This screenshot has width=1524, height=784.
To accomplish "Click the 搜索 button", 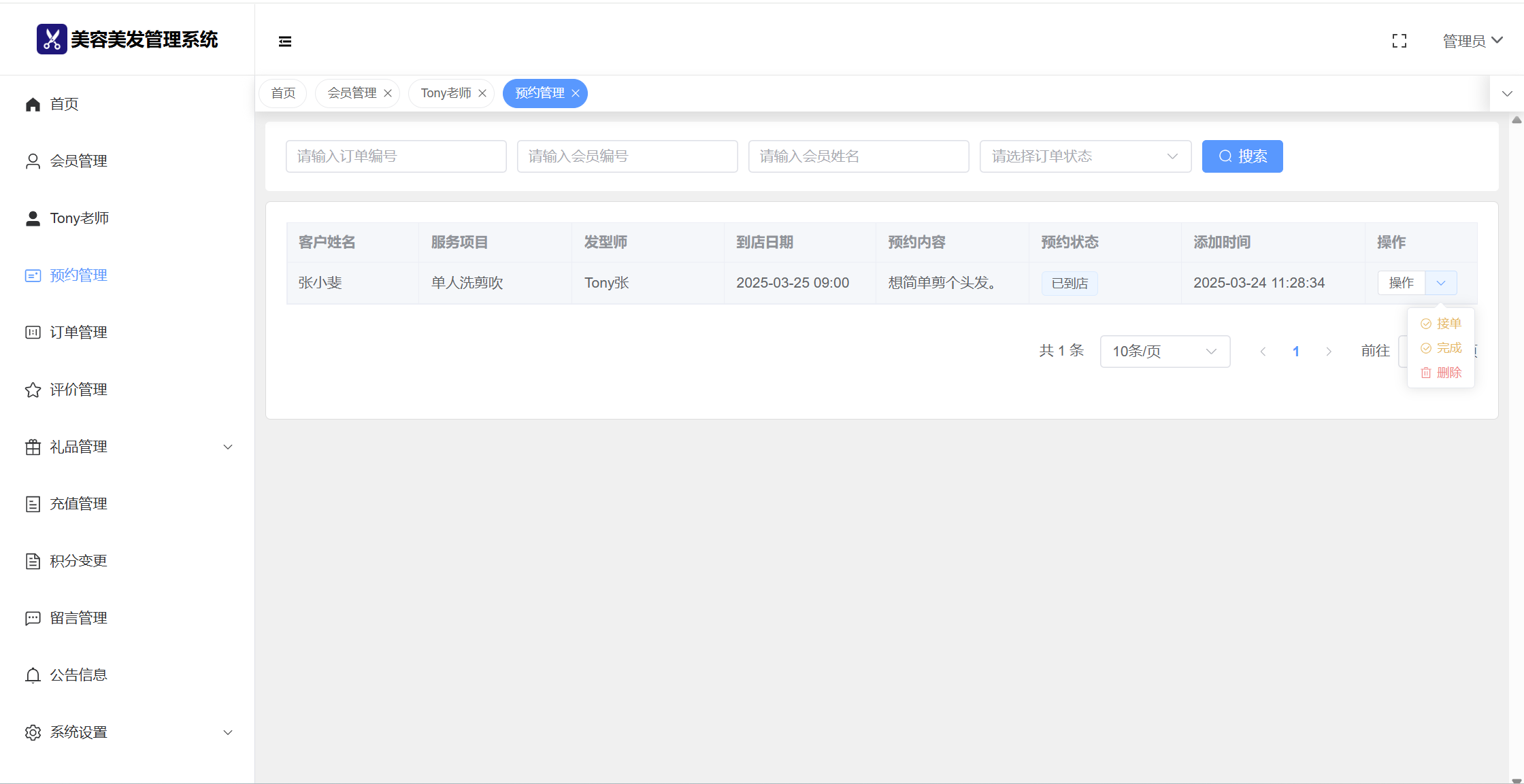I will coord(1242,156).
